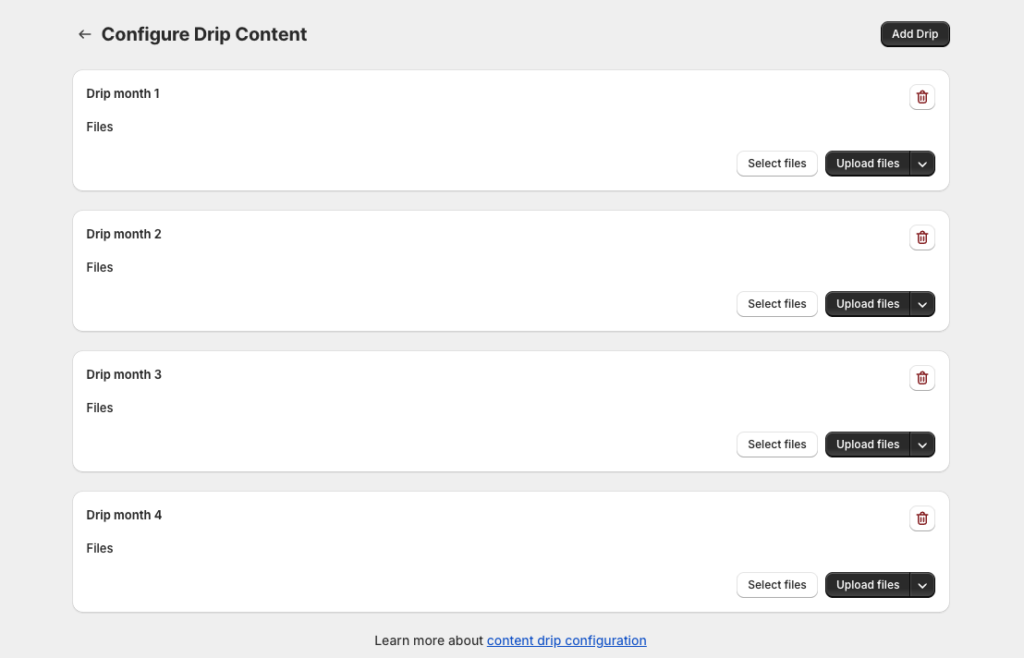Open the content drip configuration link
1024x658 pixels.
(x=566, y=641)
